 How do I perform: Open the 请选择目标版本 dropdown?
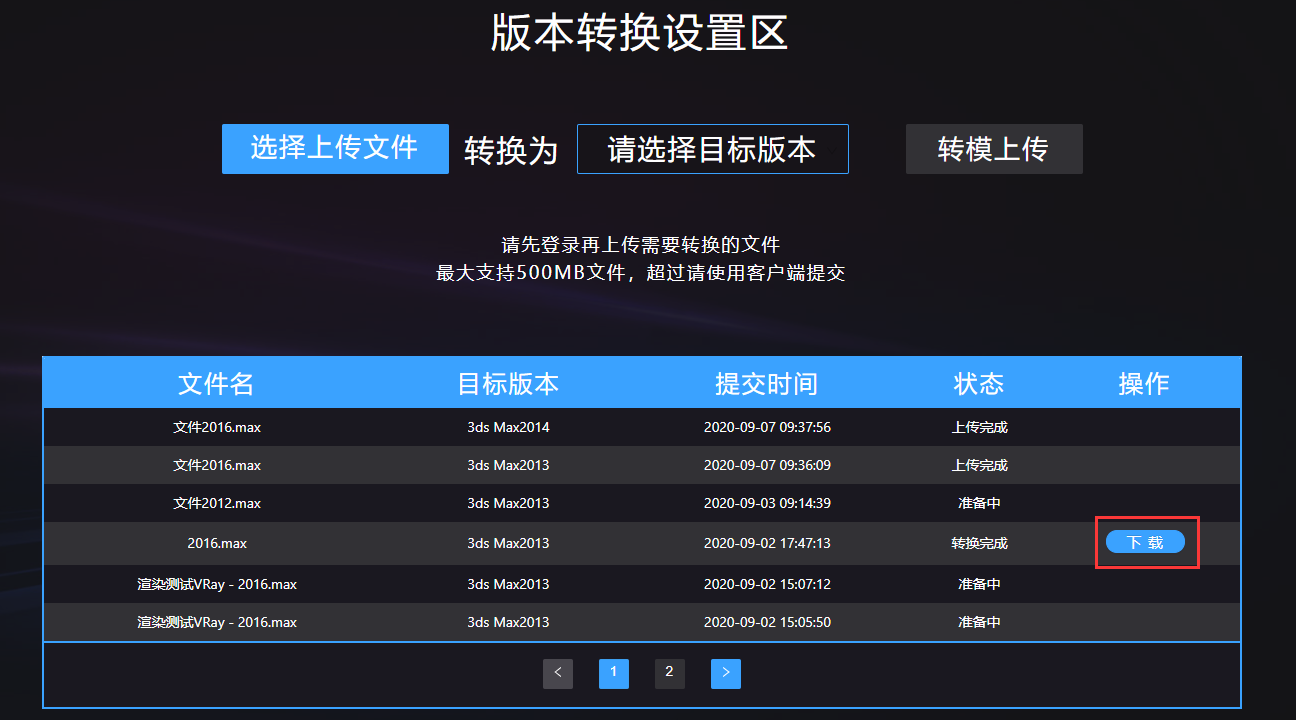tap(713, 149)
